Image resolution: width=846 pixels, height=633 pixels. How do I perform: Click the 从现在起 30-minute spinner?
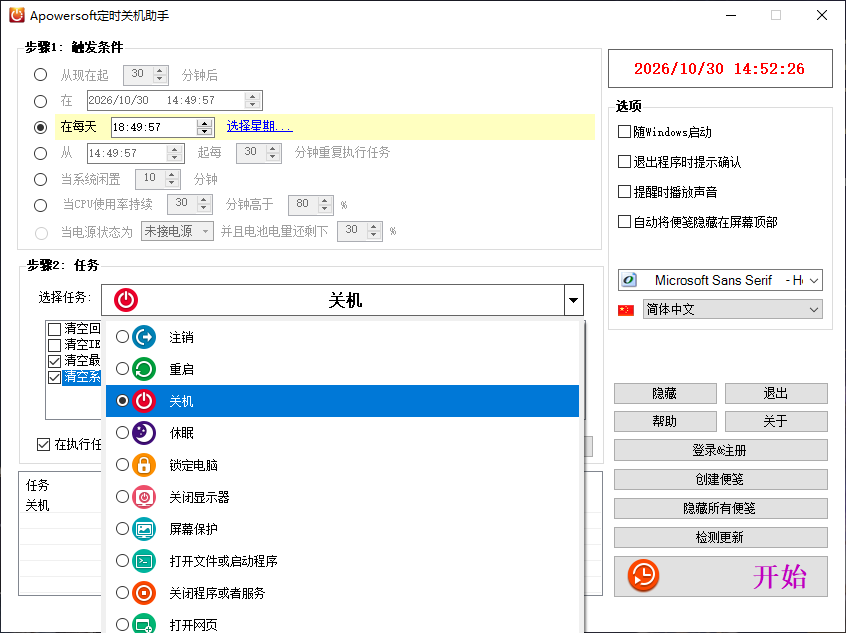[x=160, y=74]
